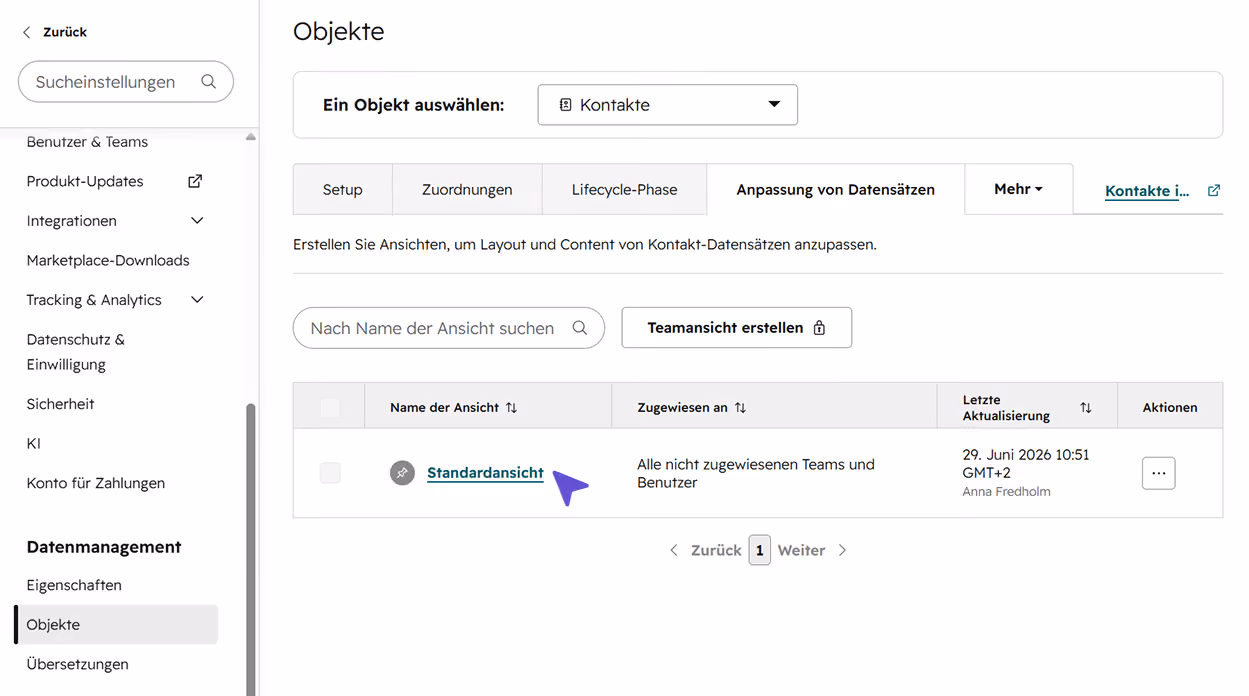This screenshot has width=1249, height=696.
Task: Select the Anpassung von Datensätzen tab
Action: 836,190
